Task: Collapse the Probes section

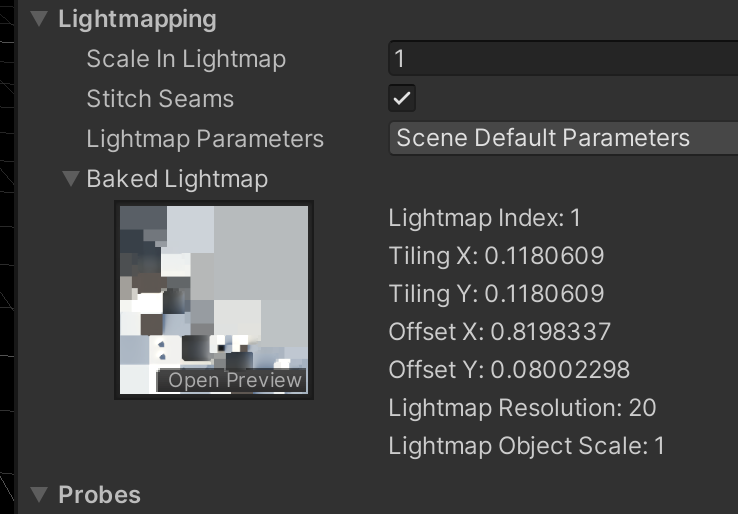Action: 39,495
